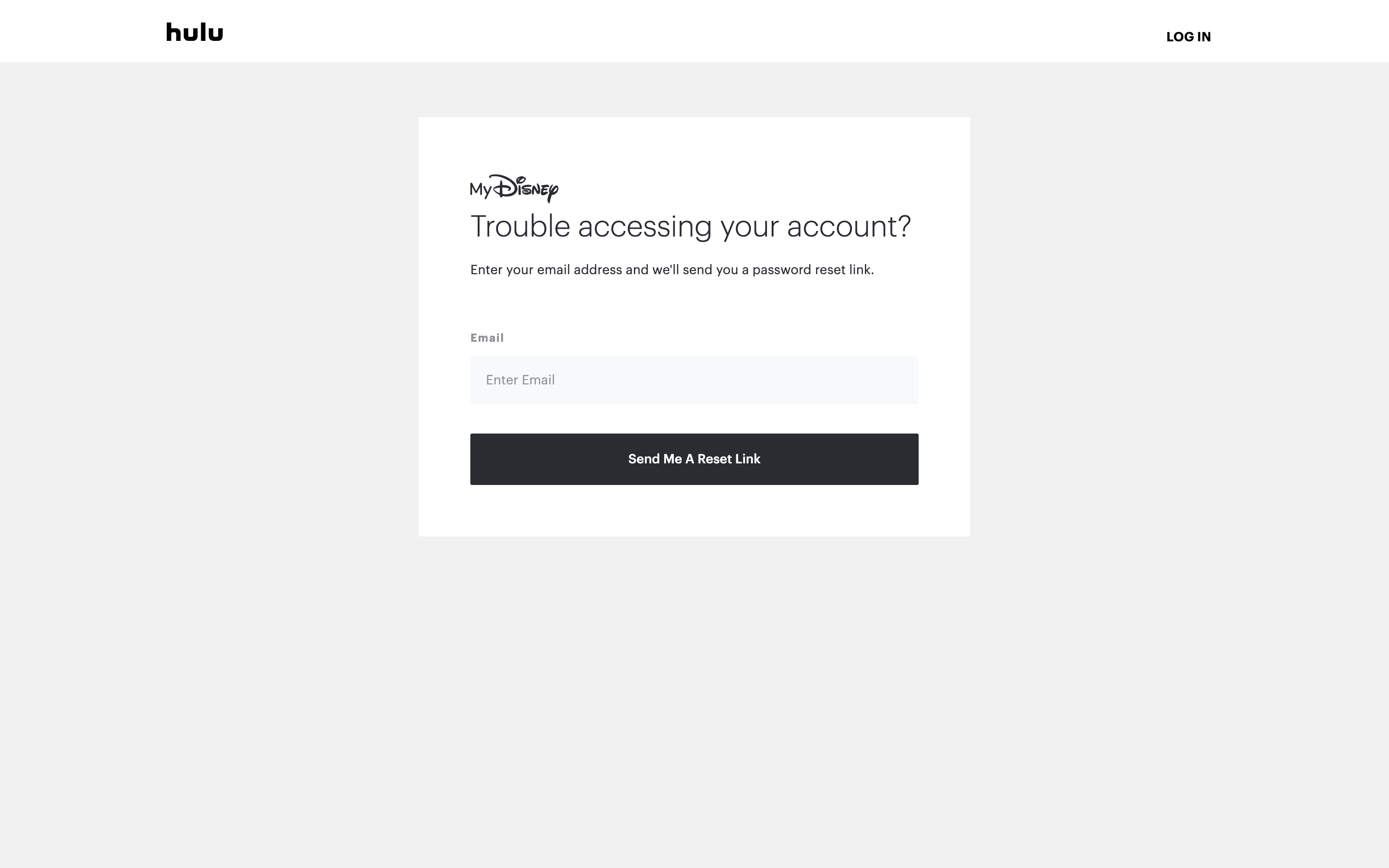Image resolution: width=1389 pixels, height=868 pixels.
Task: Click the gray background below the card
Action: point(694,689)
